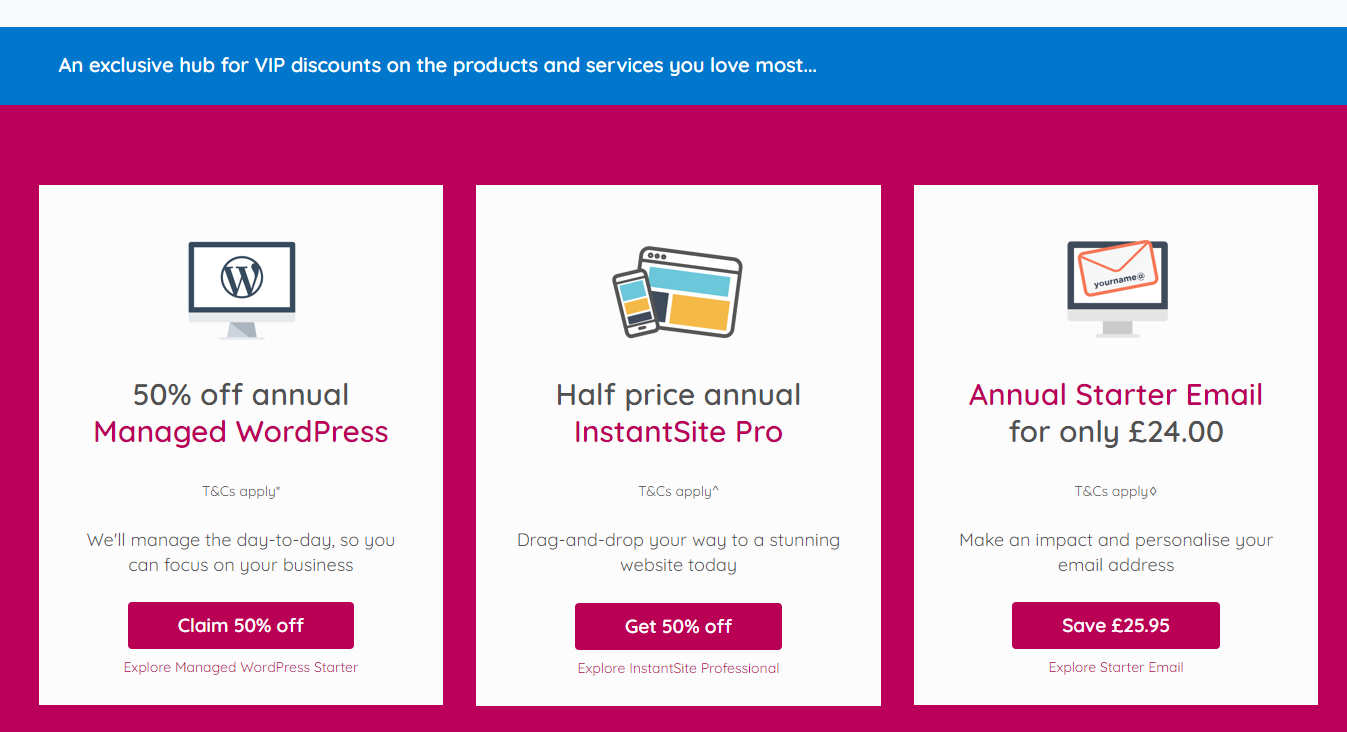The width and height of the screenshot is (1347, 732).
Task: Select the InstantSite Pro heading
Action: click(x=678, y=432)
